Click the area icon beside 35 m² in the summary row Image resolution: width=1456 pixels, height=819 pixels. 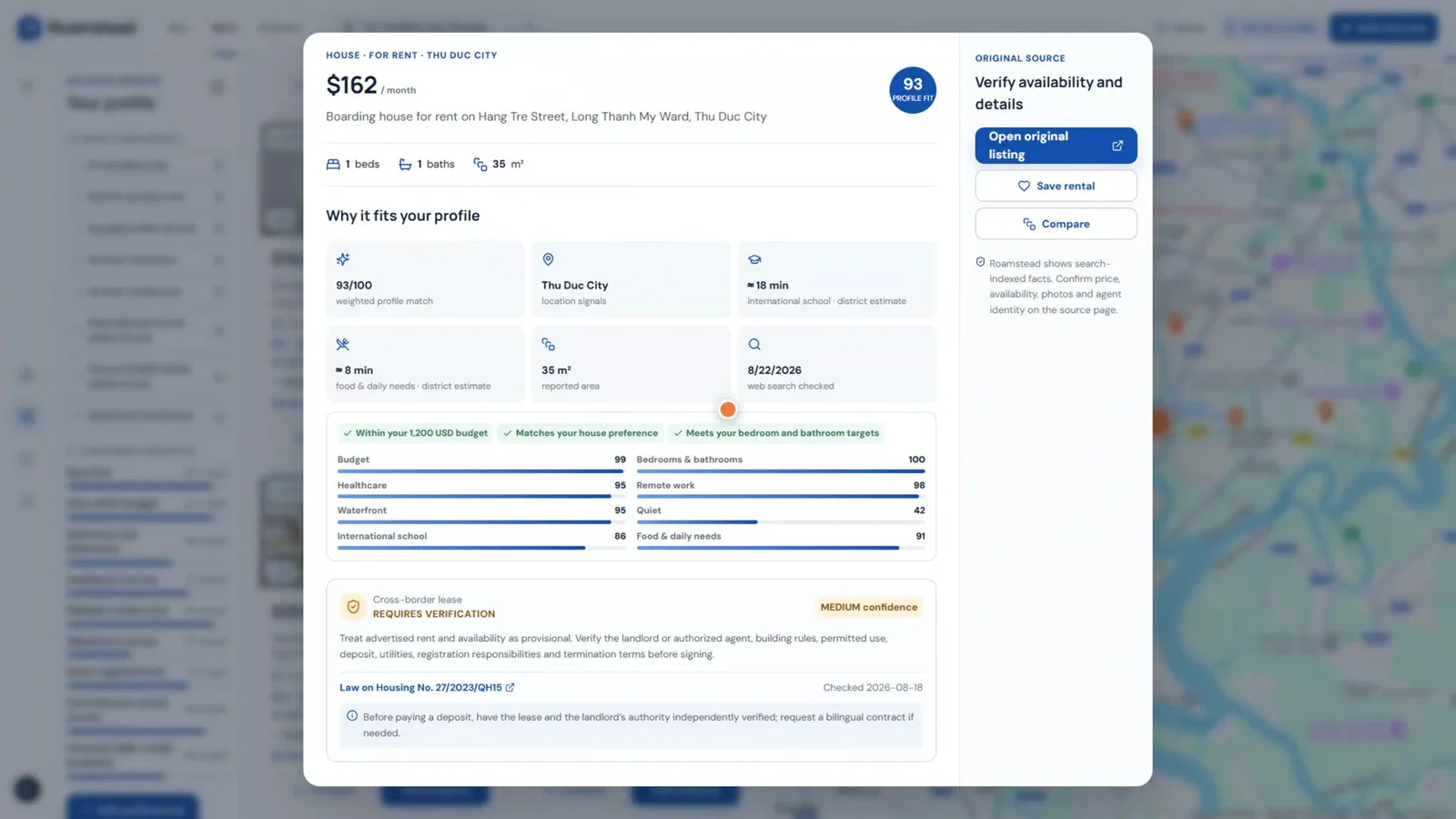pos(480,165)
